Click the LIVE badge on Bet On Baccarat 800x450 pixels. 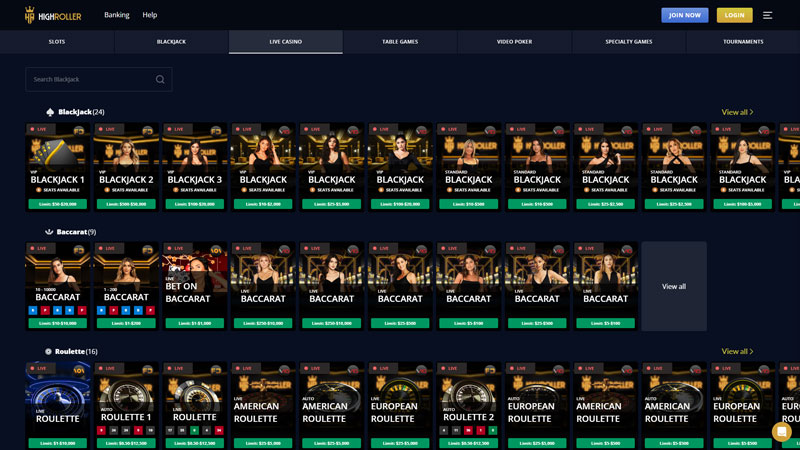[x=176, y=248]
